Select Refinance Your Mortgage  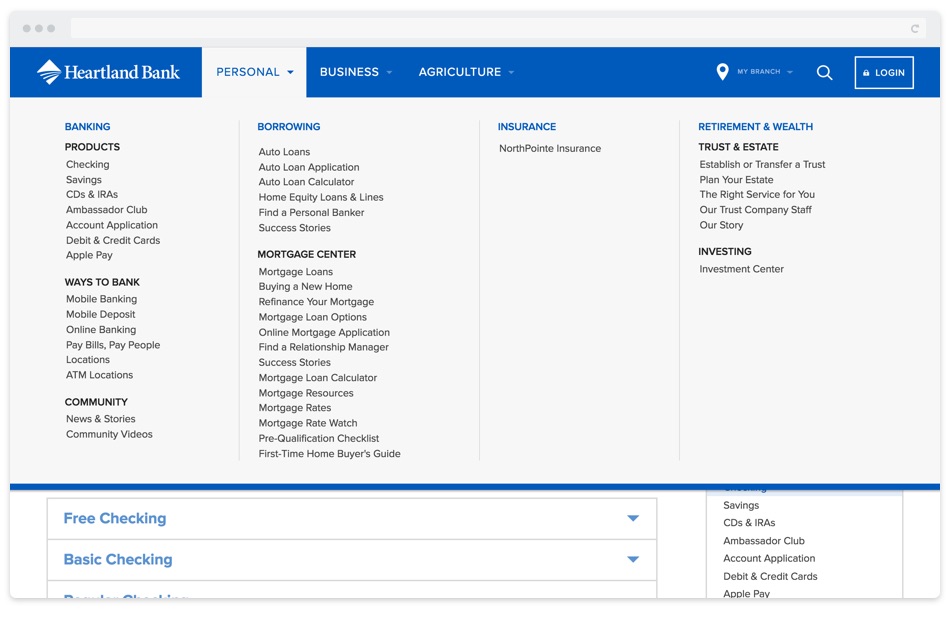(x=316, y=301)
